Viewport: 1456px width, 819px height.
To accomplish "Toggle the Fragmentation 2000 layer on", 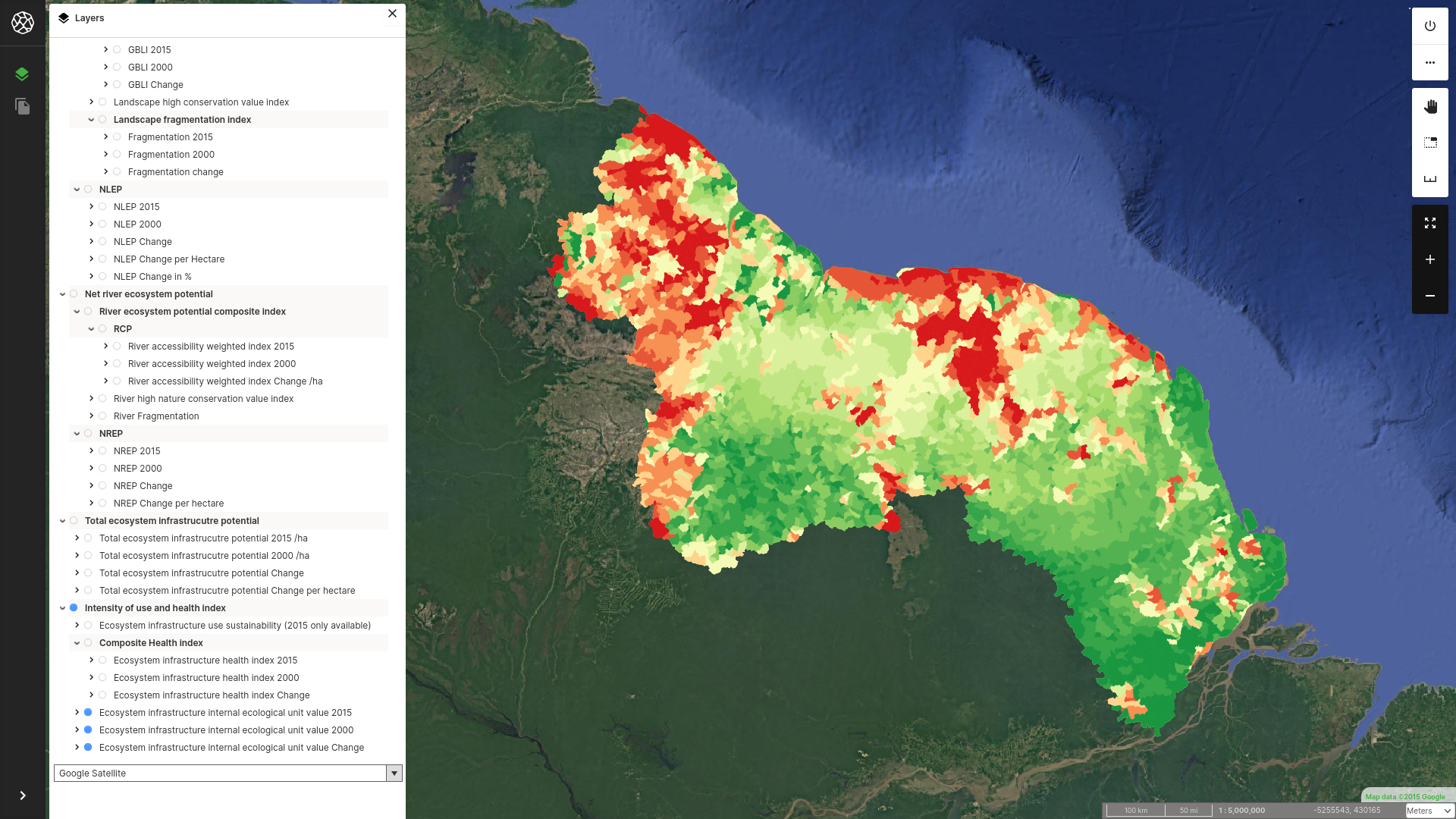I will pyautogui.click(x=117, y=154).
